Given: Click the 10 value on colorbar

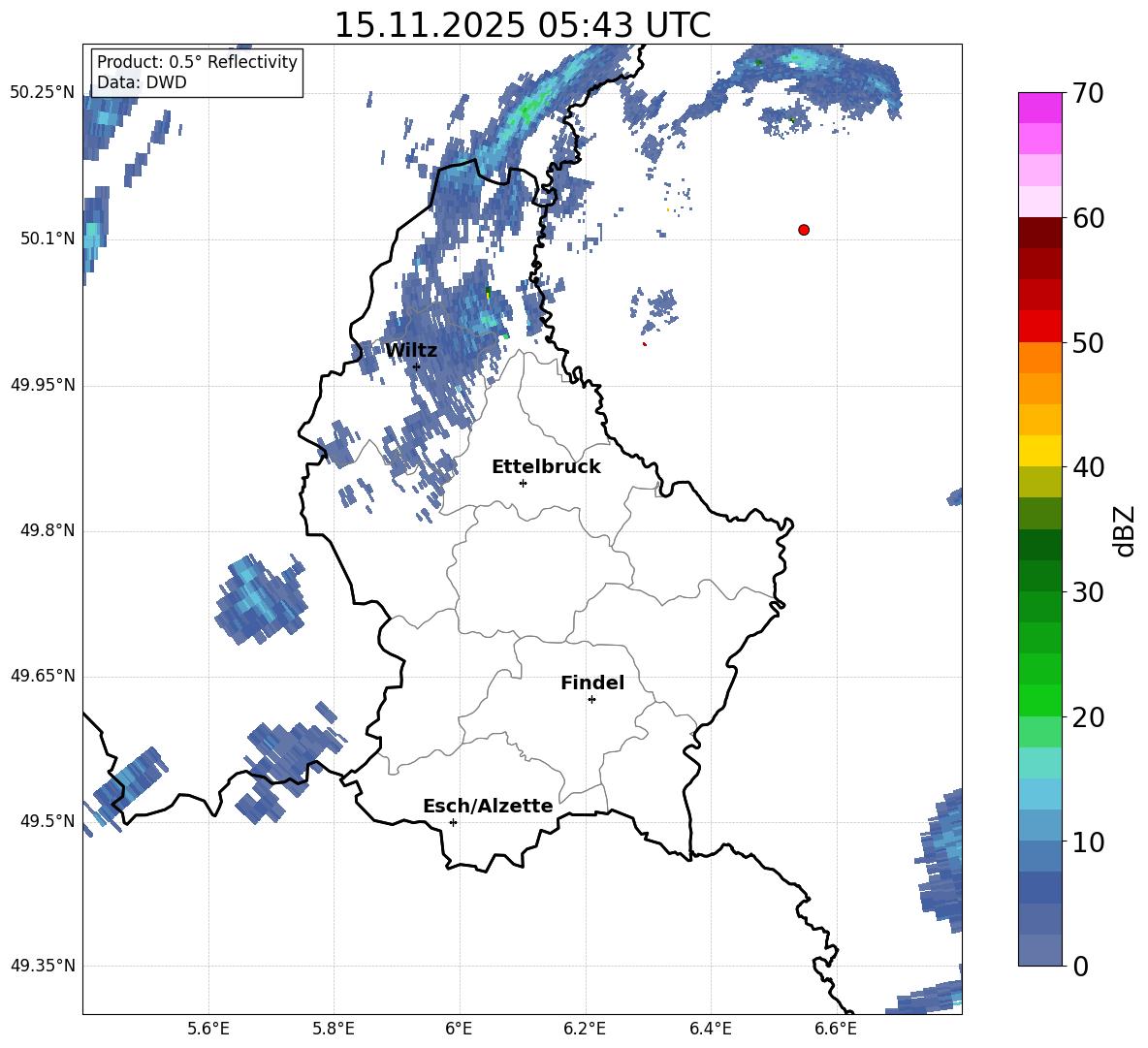Looking at the screenshot, I should (x=1088, y=842).
